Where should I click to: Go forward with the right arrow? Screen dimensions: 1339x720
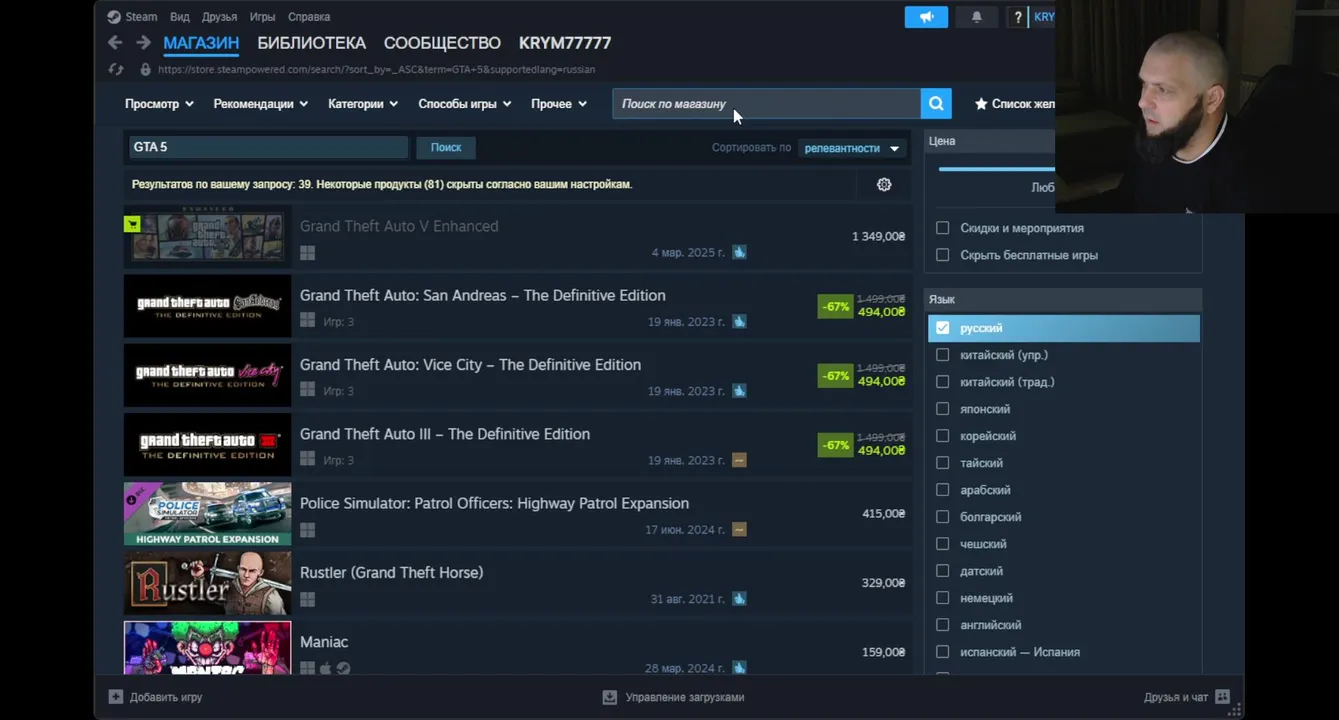(143, 43)
